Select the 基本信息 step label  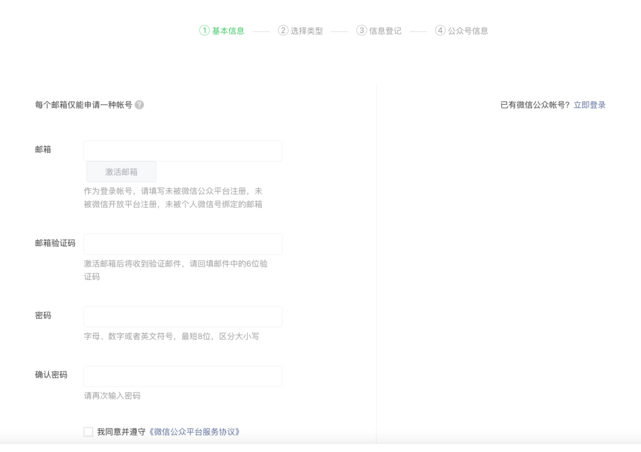pos(228,31)
